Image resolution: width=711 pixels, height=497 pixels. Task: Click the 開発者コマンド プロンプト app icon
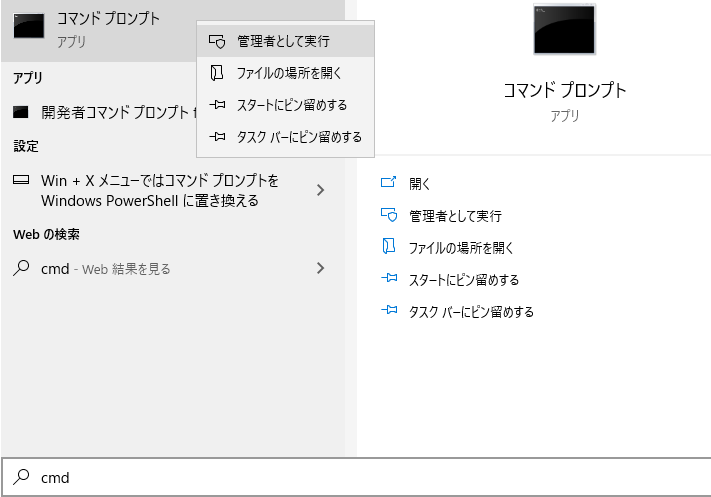pyautogui.click(x=20, y=112)
